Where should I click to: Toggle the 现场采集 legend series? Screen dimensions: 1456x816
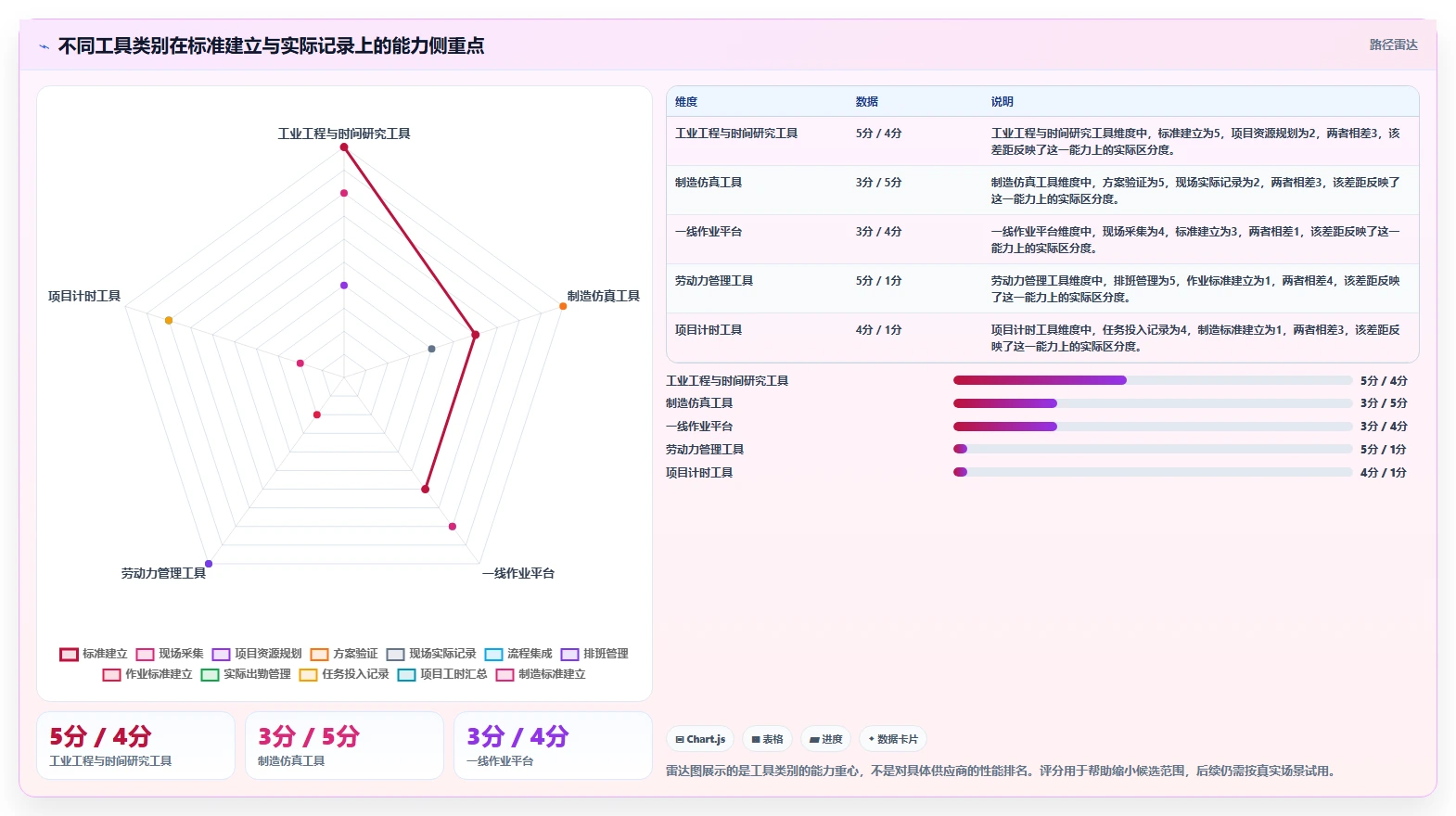(x=170, y=654)
